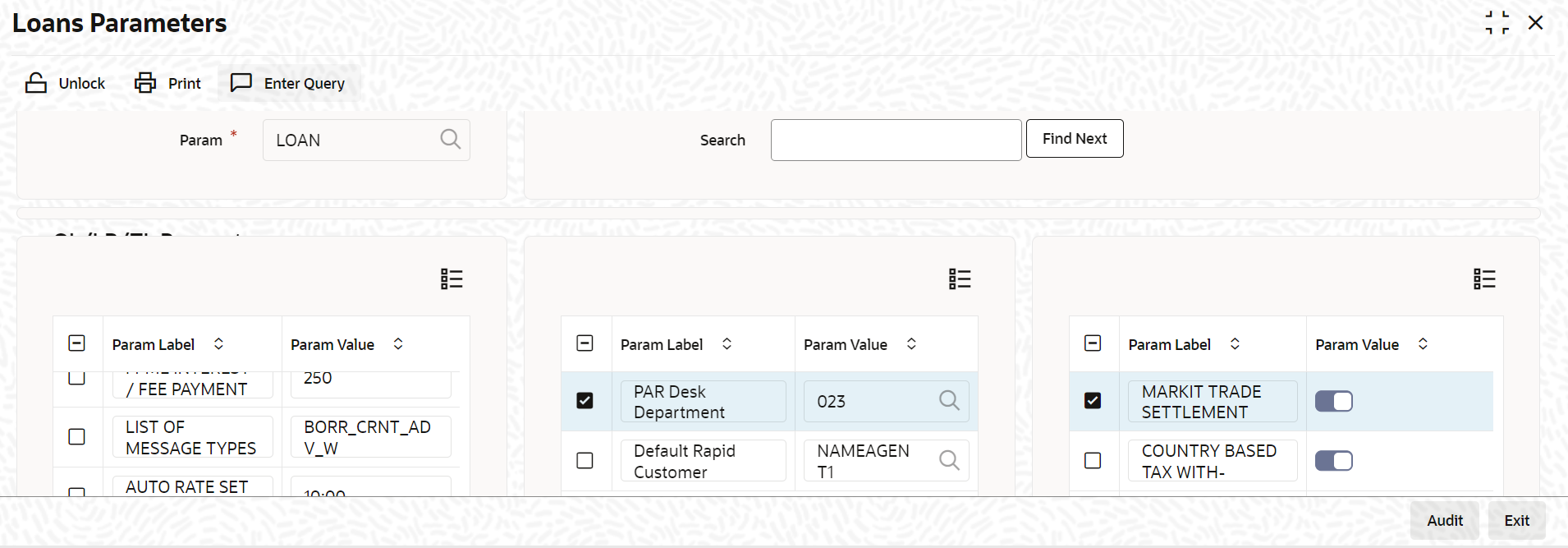The height and width of the screenshot is (548, 1568).
Task: Open list view icon in middle table panel
Action: tap(960, 279)
